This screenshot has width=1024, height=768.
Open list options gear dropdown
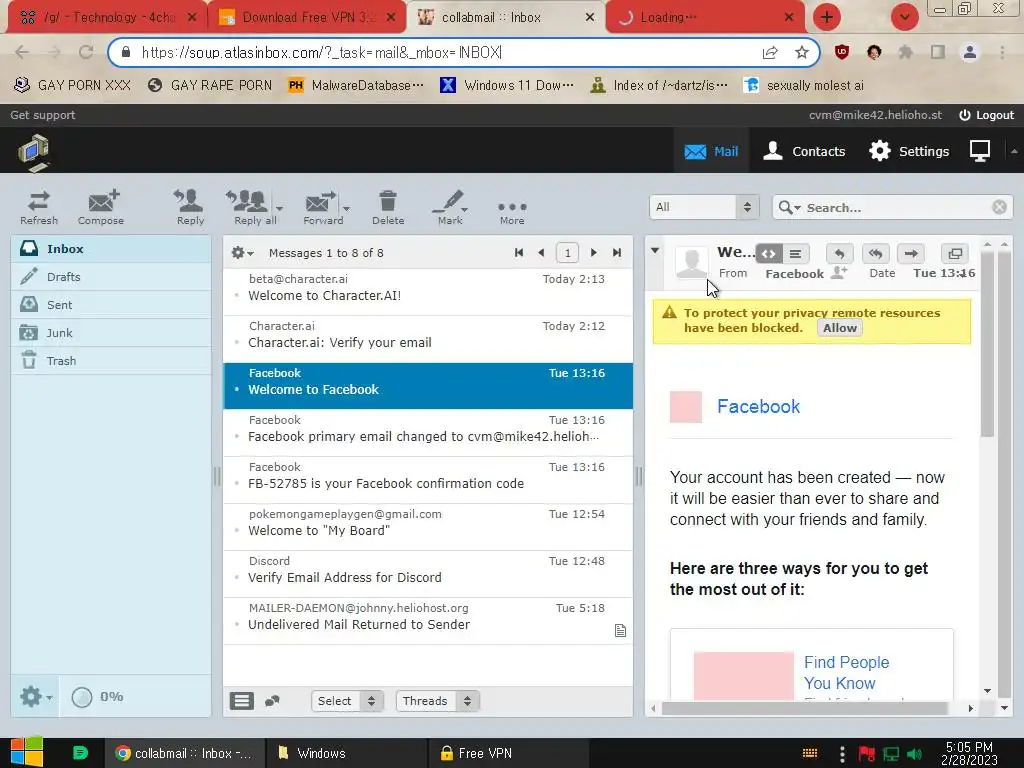[x=242, y=253]
